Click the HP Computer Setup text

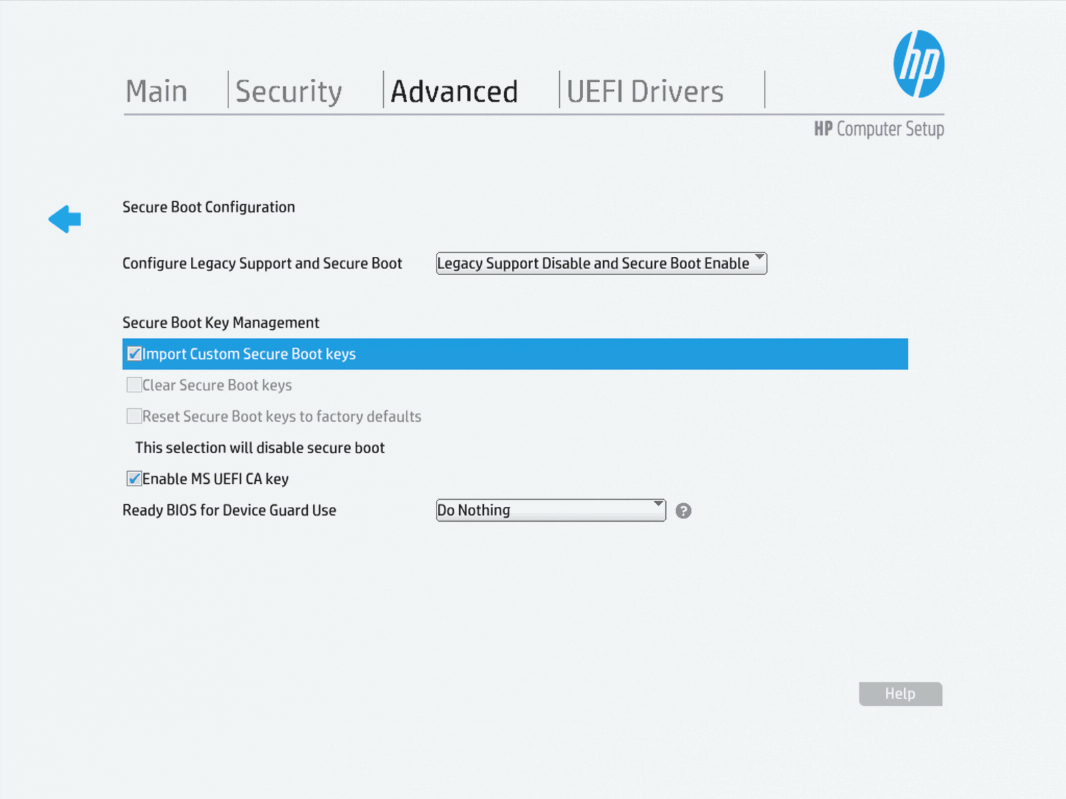(x=879, y=129)
